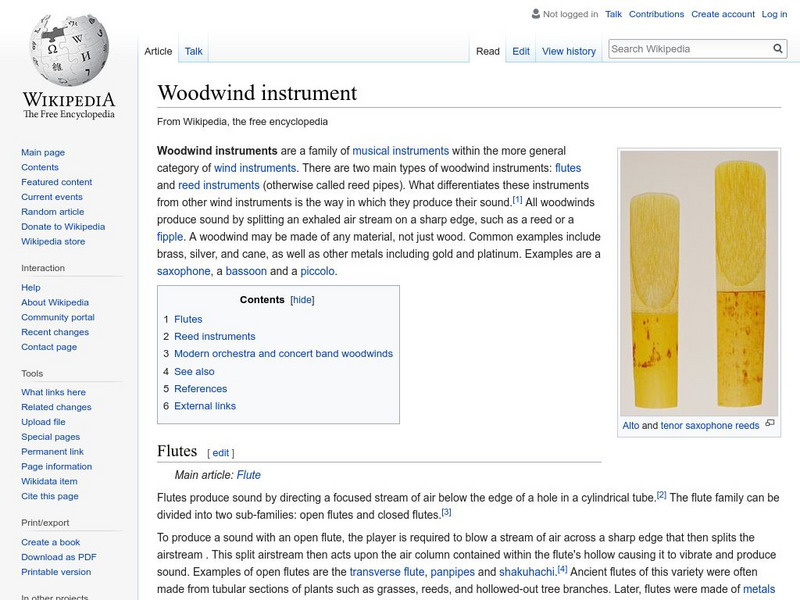Follow the reed instruments link
Screen dimensions: 800x600
219,185
